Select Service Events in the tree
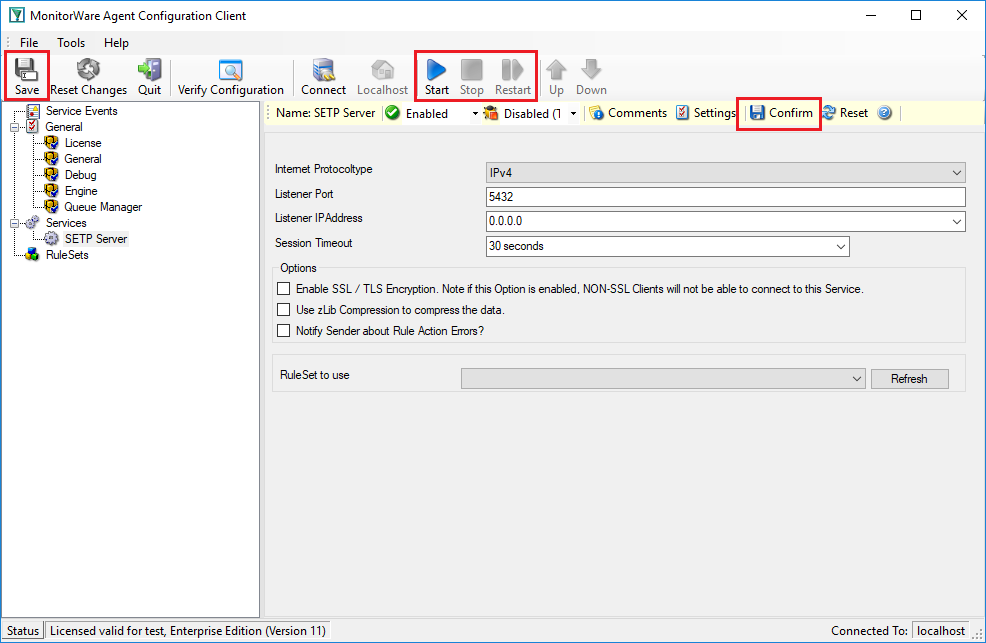The width and height of the screenshot is (986, 643). (82, 111)
